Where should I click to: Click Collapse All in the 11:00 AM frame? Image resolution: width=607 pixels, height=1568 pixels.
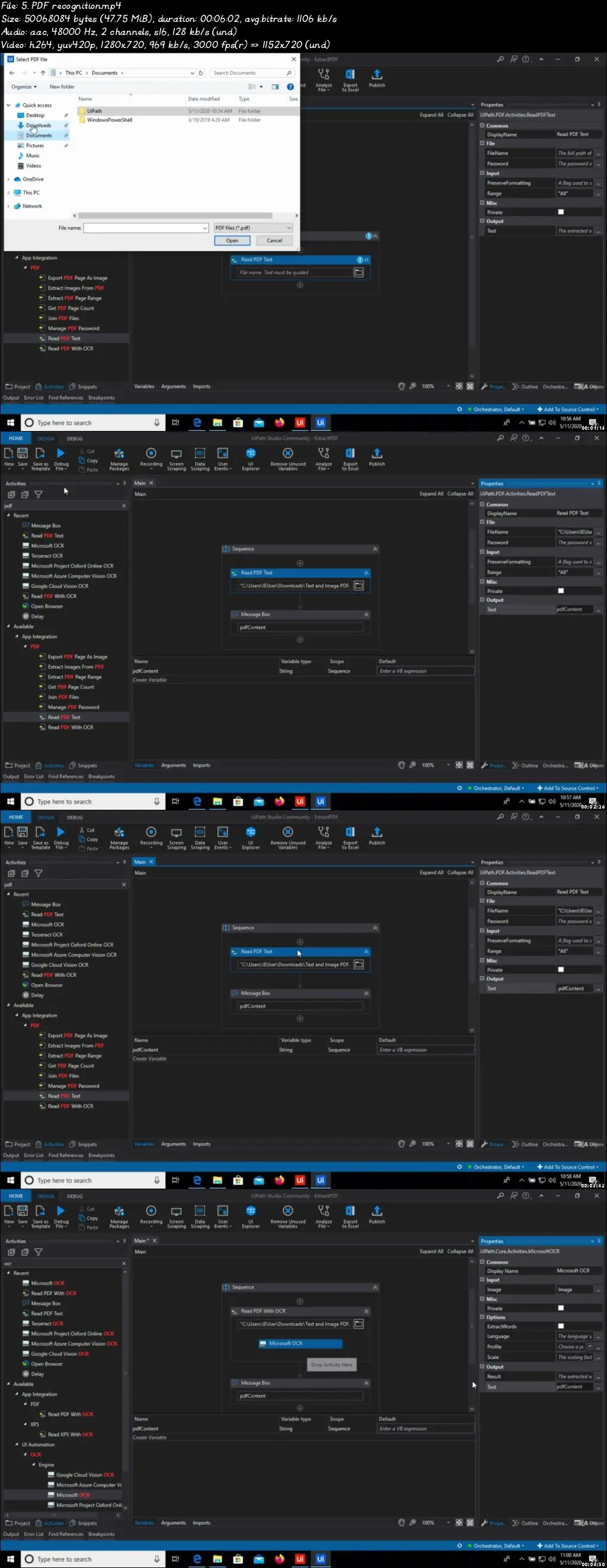tap(460, 1251)
